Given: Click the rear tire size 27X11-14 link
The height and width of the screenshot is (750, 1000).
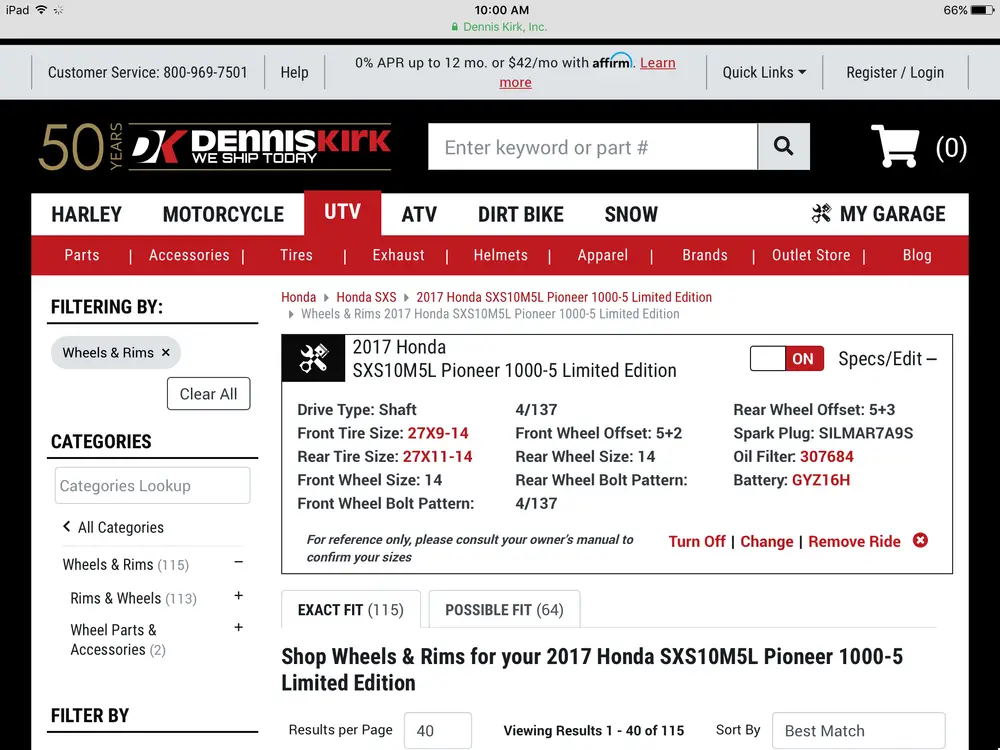Looking at the screenshot, I should coord(438,457).
